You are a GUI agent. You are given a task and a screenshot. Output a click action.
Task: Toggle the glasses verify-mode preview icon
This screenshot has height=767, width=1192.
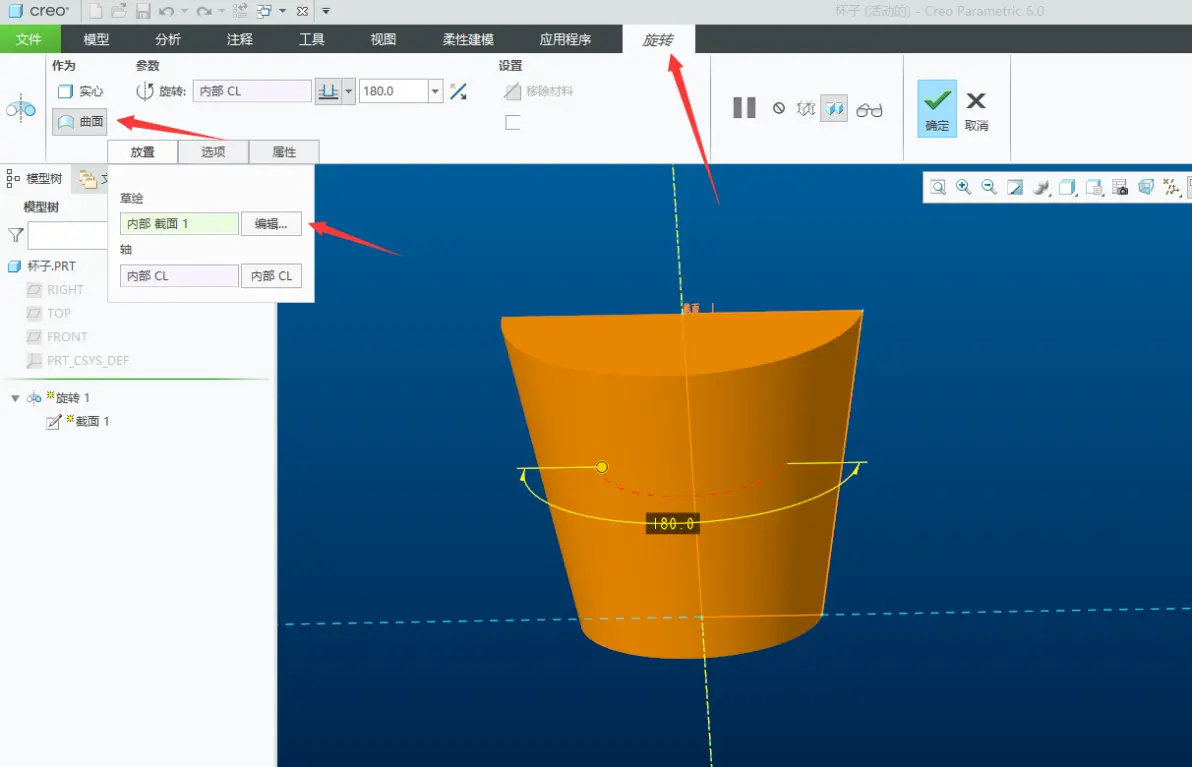point(869,109)
